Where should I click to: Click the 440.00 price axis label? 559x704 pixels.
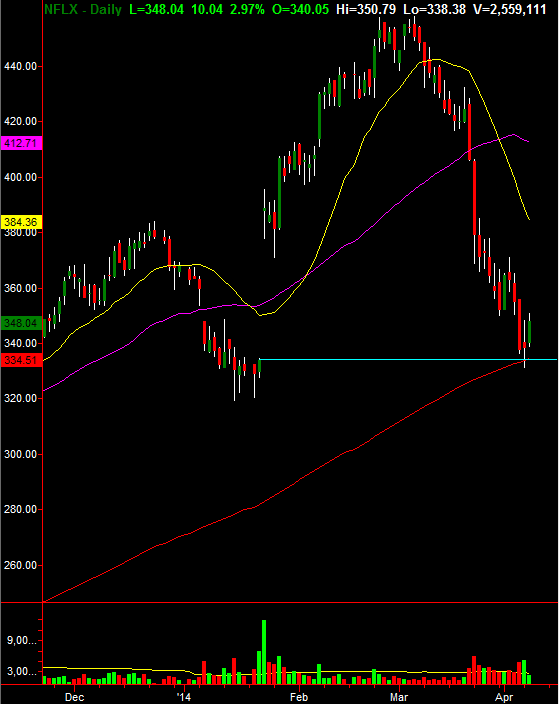point(21,66)
